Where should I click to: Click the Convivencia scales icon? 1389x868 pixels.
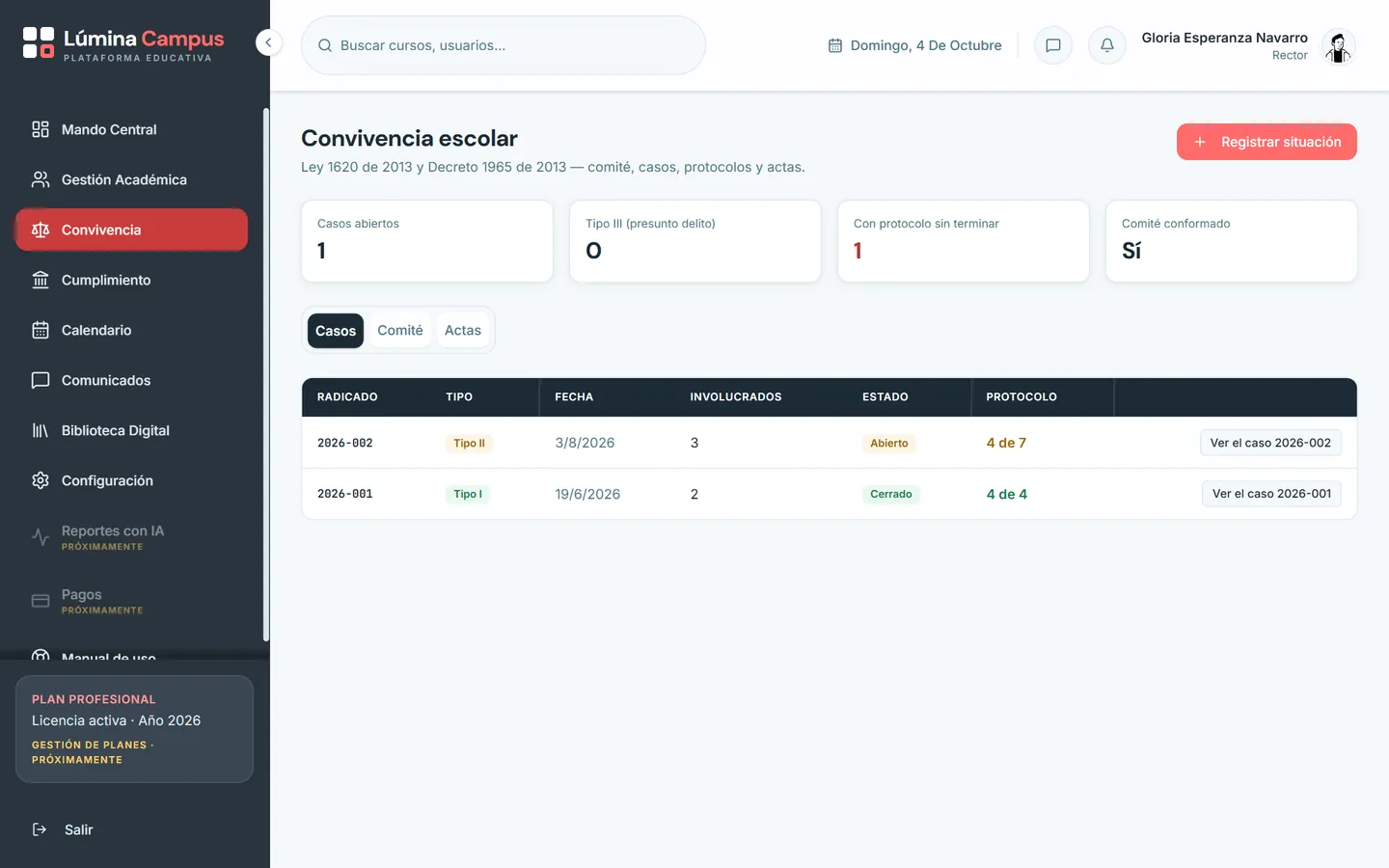pos(41,230)
